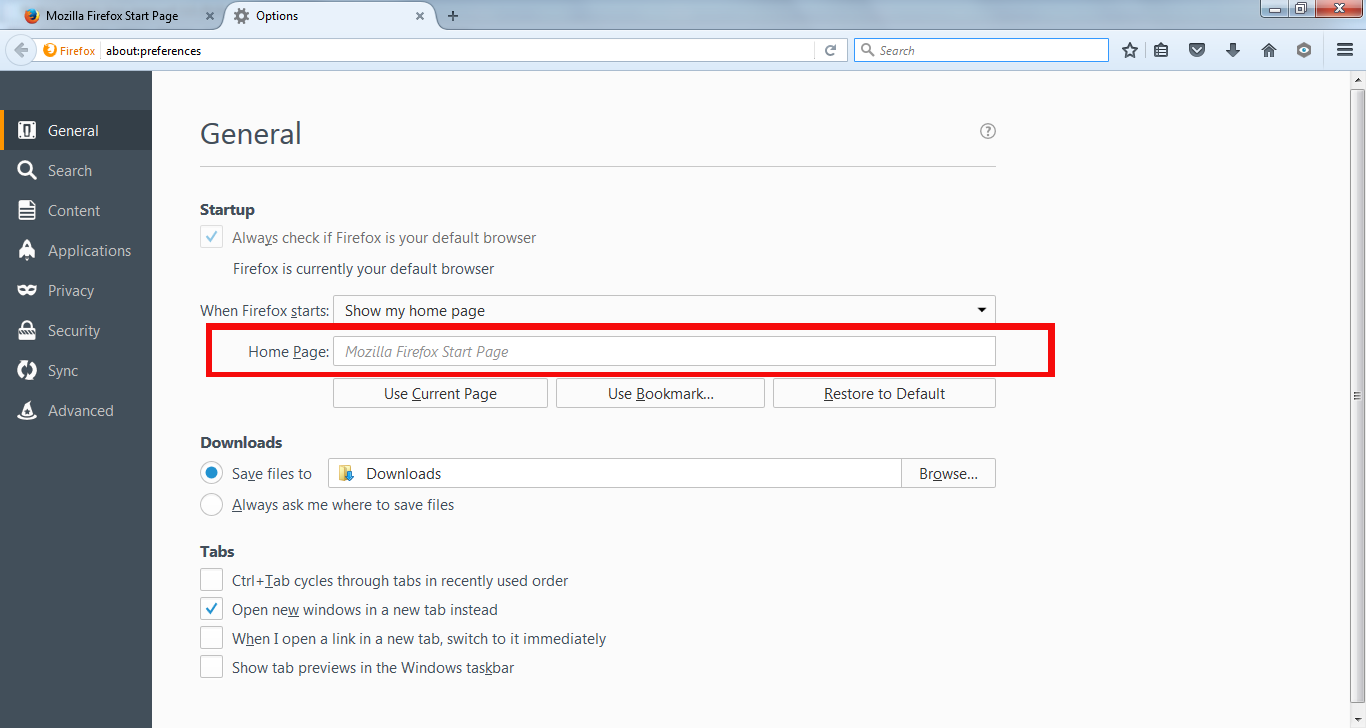The height and width of the screenshot is (728, 1366).
Task: Open the help question mark icon
Action: (x=988, y=131)
